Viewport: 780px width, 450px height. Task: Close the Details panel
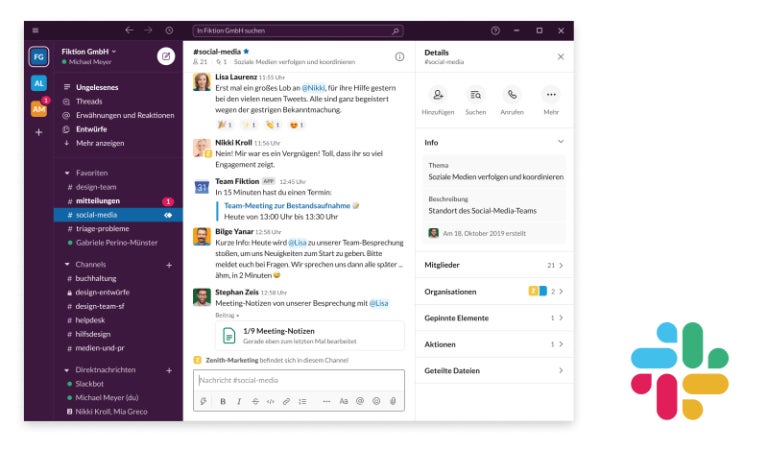coord(561,57)
